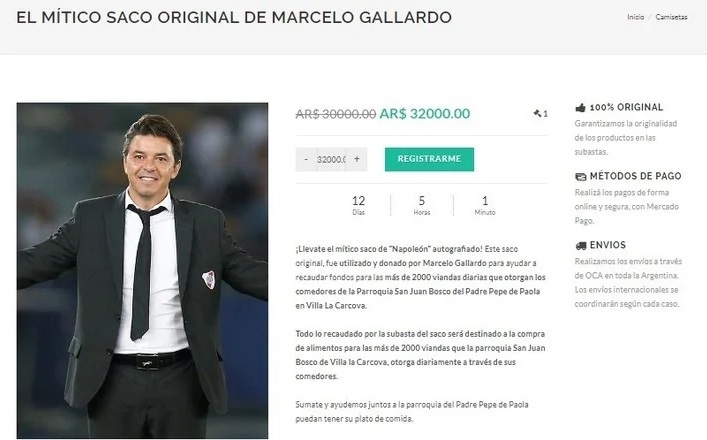Viewport: 707px width, 440px height.
Task: Click the MÉTODOS DE PAGO heading
Action: (x=635, y=176)
